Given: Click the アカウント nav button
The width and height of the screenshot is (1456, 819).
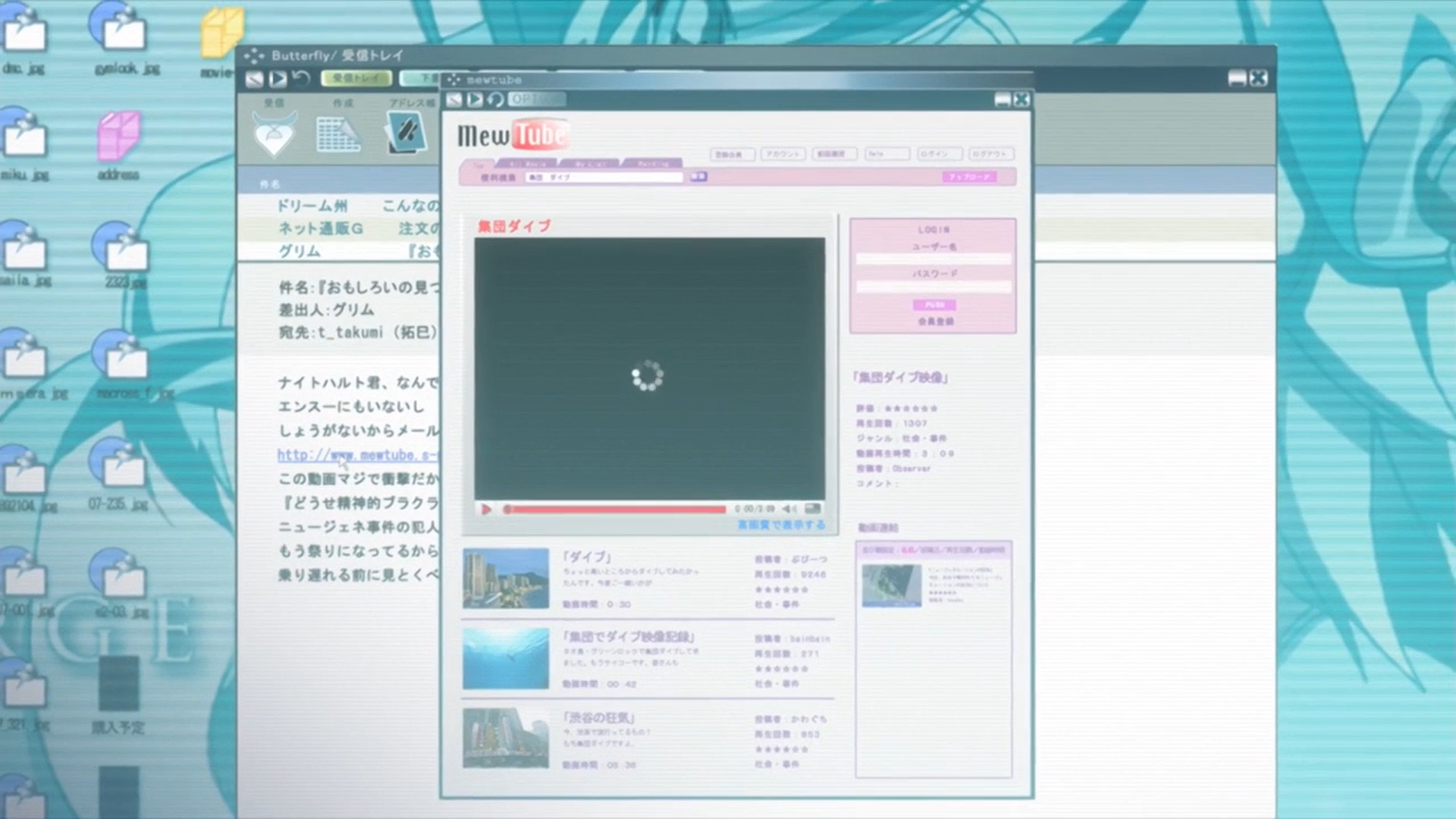Looking at the screenshot, I should (783, 154).
